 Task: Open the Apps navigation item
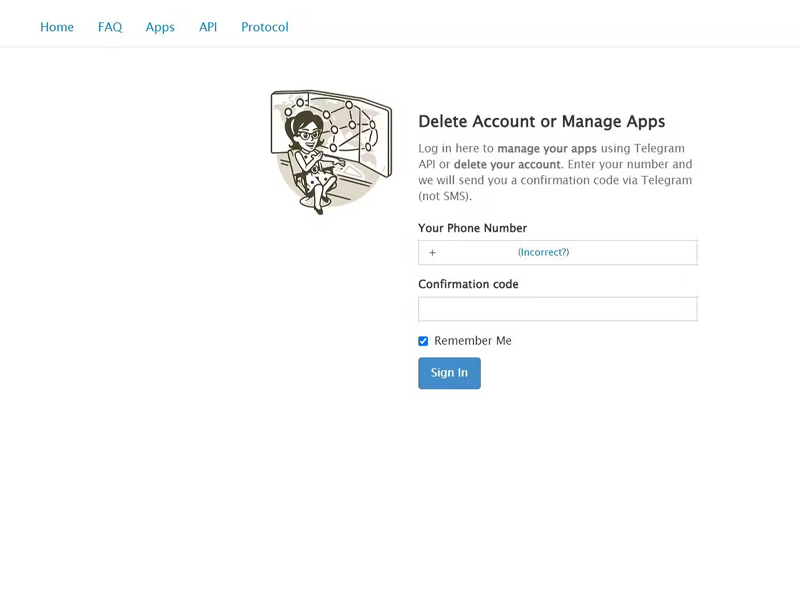point(160,27)
